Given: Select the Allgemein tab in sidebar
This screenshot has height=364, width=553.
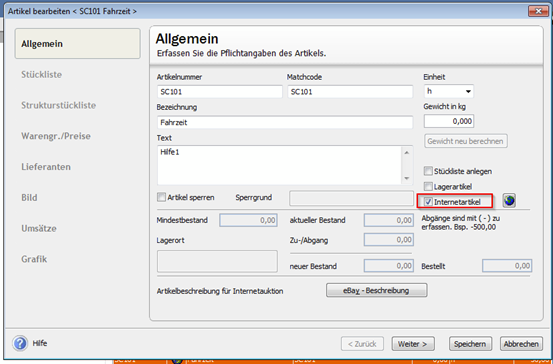Looking at the screenshot, I should [x=78, y=44].
